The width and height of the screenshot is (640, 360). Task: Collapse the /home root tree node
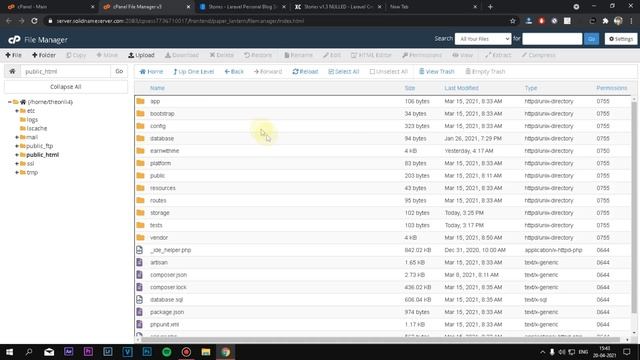coord(10,102)
